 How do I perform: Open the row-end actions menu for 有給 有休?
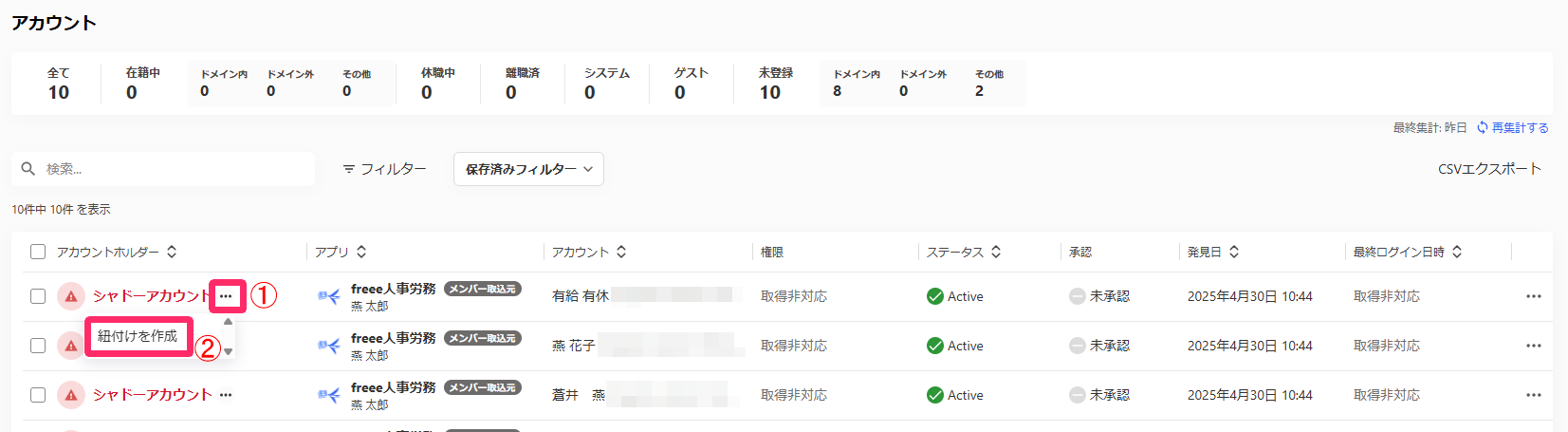[x=1534, y=296]
